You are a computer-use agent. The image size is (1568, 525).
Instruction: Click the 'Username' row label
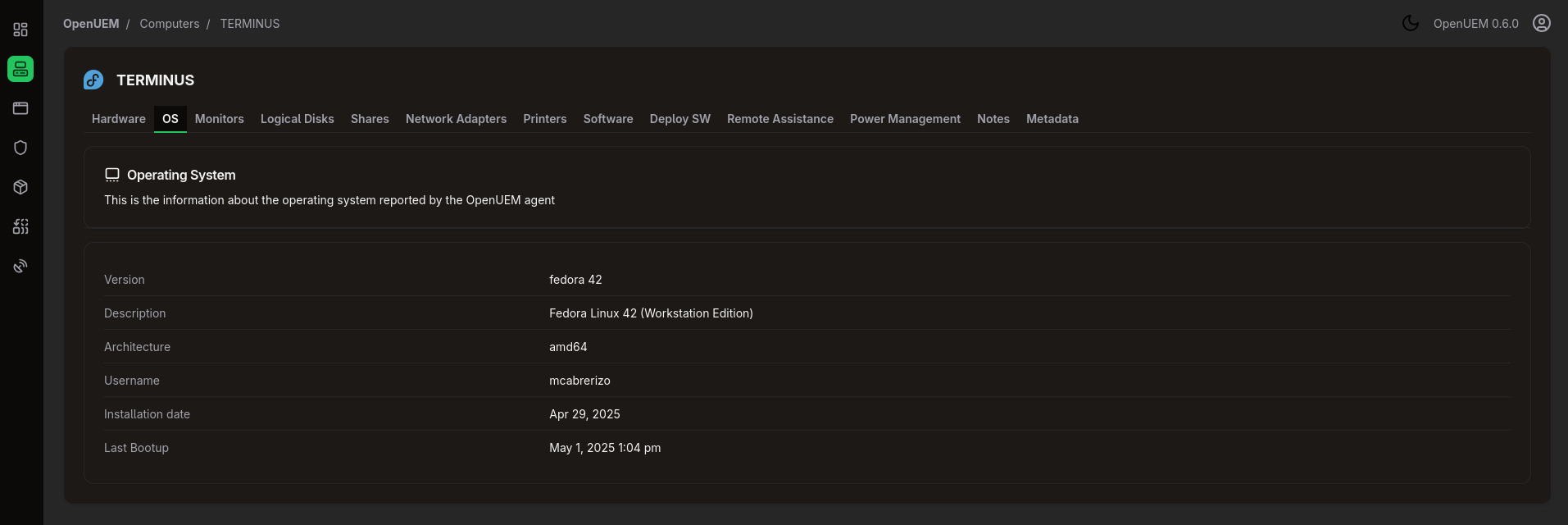click(x=132, y=381)
